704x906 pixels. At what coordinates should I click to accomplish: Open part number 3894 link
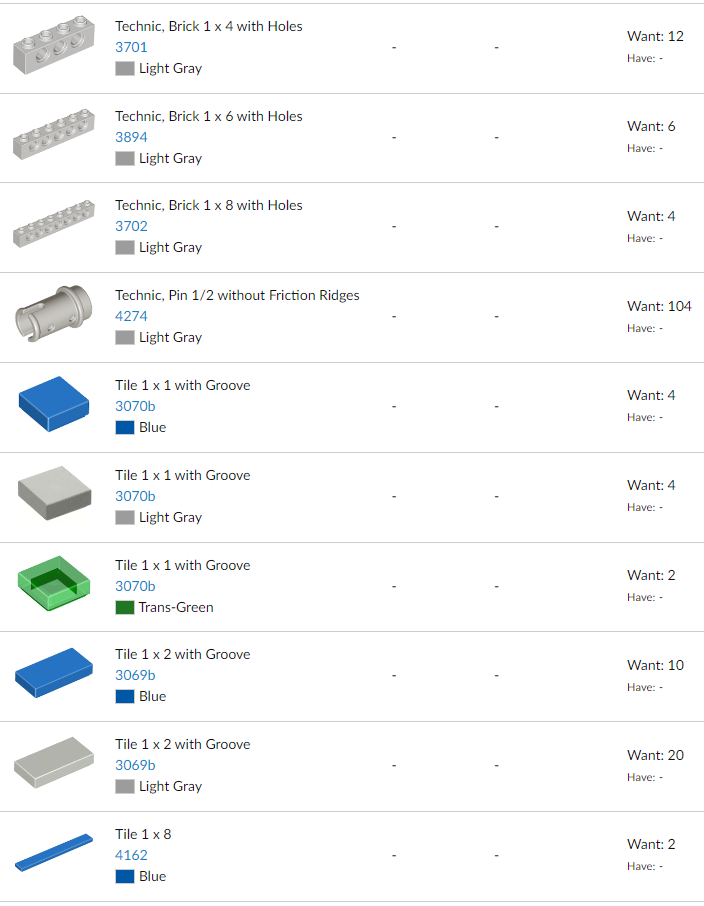[131, 137]
